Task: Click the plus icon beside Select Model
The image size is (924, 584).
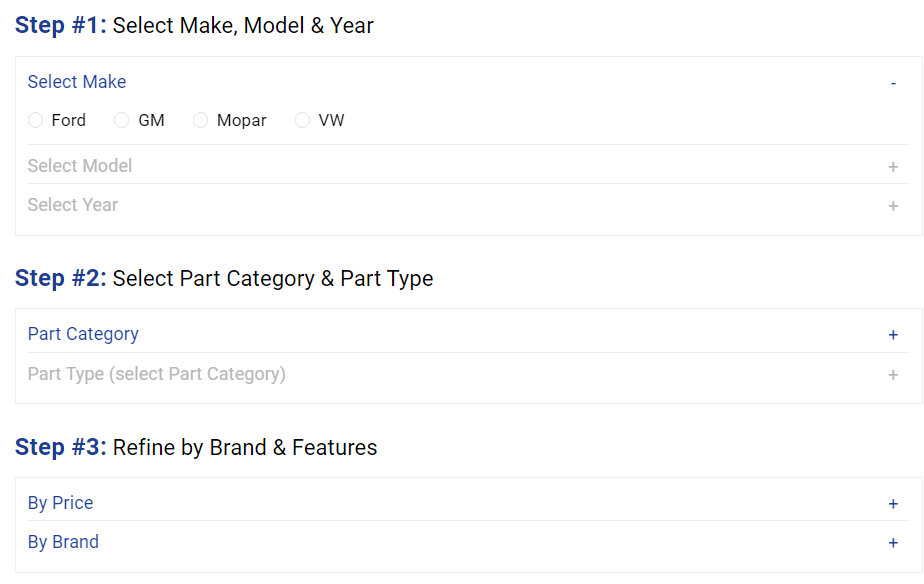Action: tap(893, 167)
